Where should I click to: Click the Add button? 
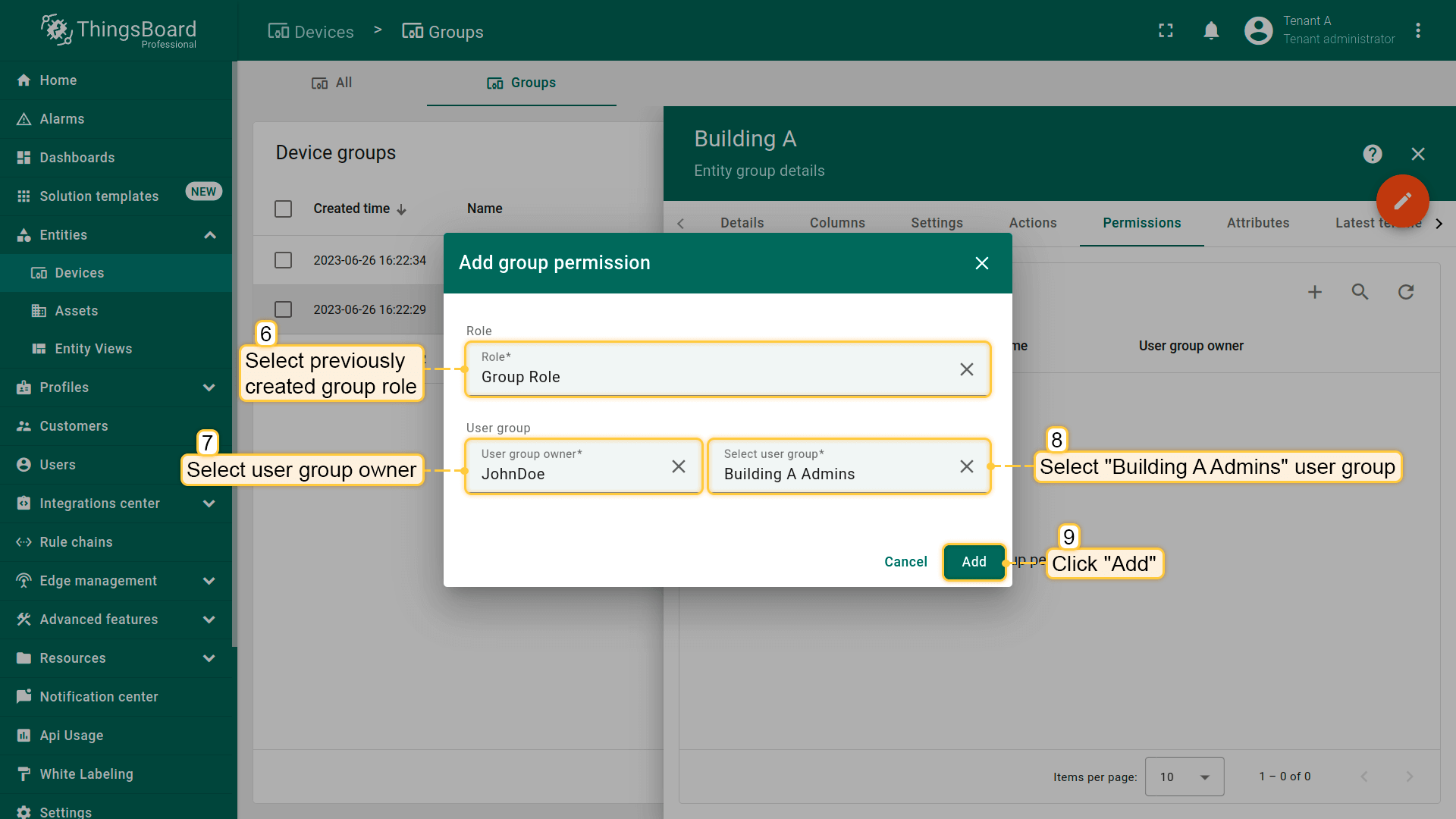point(974,562)
